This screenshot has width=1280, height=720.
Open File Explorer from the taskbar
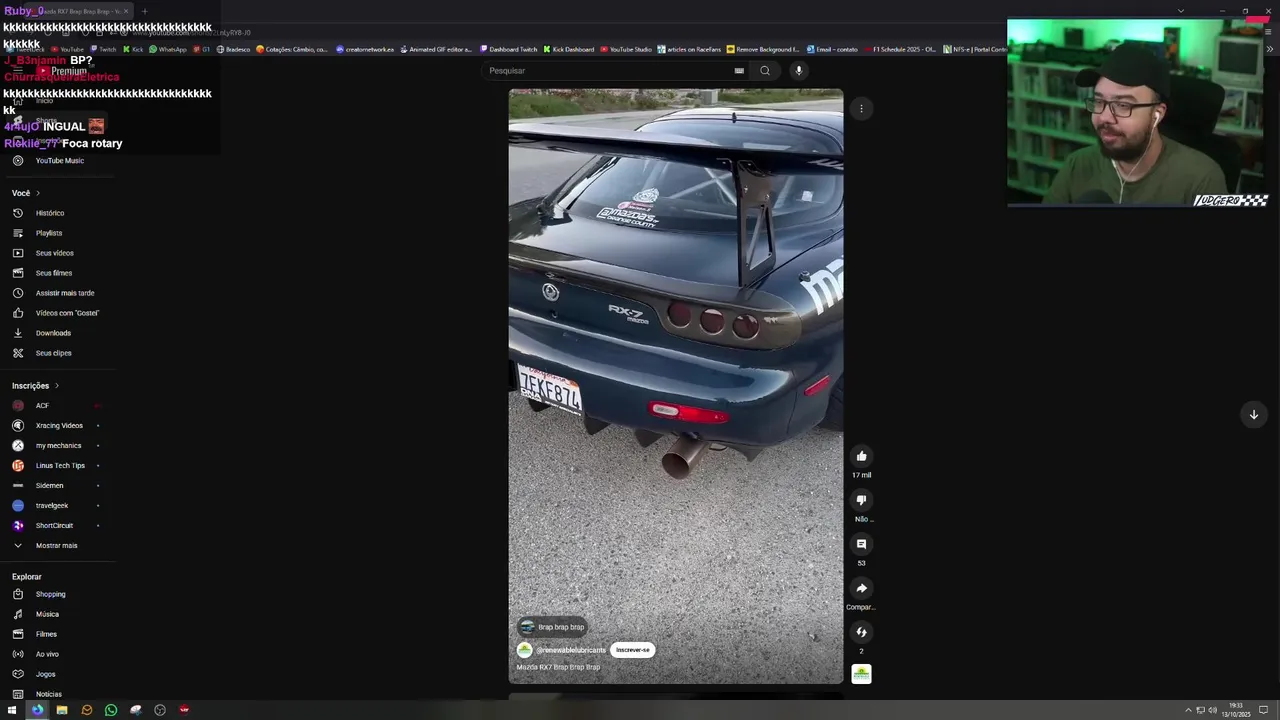62,710
